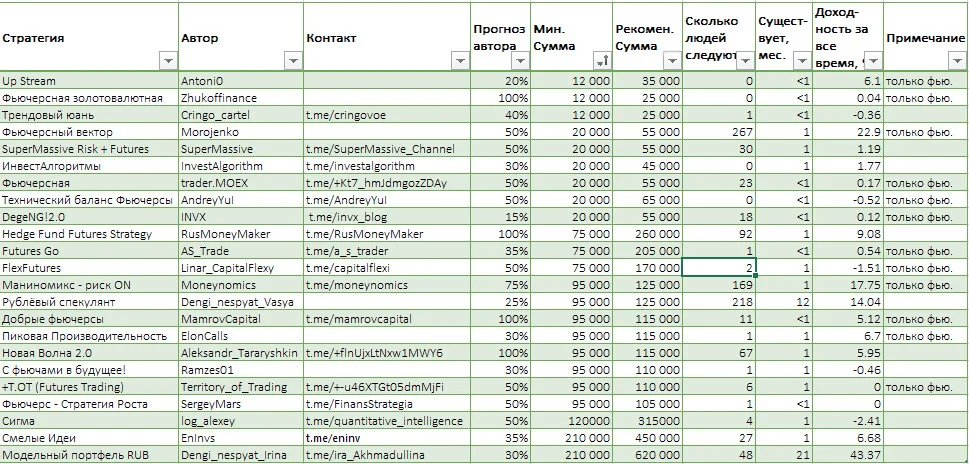Open link t.me/+Kt7_hmJdmgozZDAy
969x464 pixels.
point(376,183)
